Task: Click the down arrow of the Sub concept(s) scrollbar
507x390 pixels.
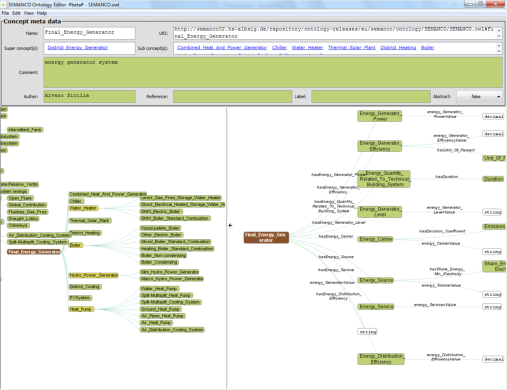Action: 499,51
